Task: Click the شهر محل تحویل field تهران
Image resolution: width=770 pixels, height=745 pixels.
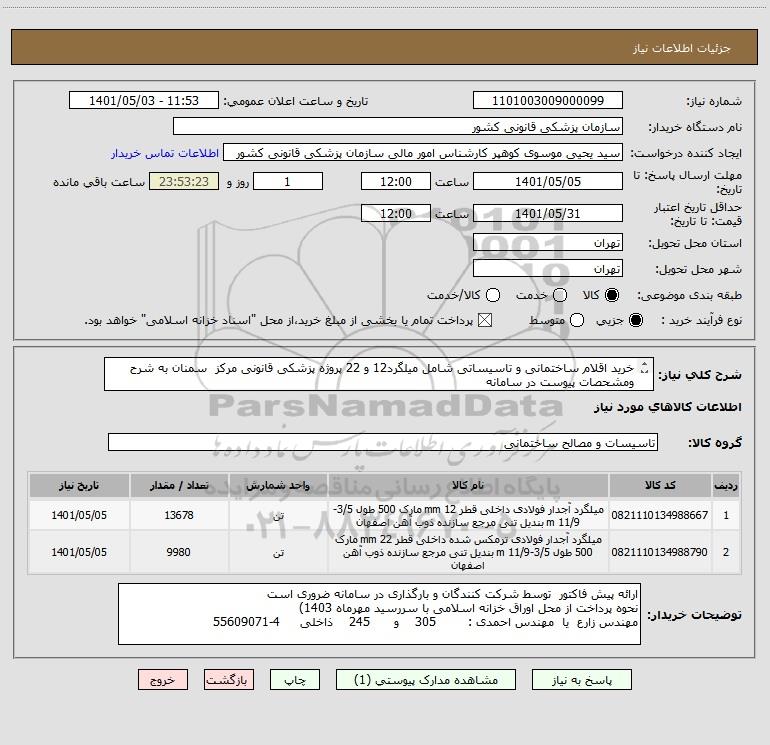Action: (548, 268)
